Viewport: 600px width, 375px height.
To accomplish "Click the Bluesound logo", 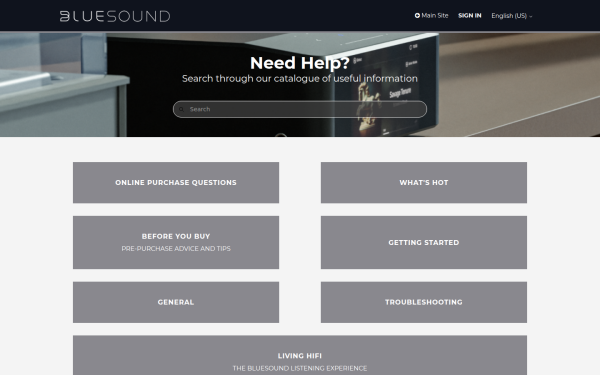I will 115,16.
